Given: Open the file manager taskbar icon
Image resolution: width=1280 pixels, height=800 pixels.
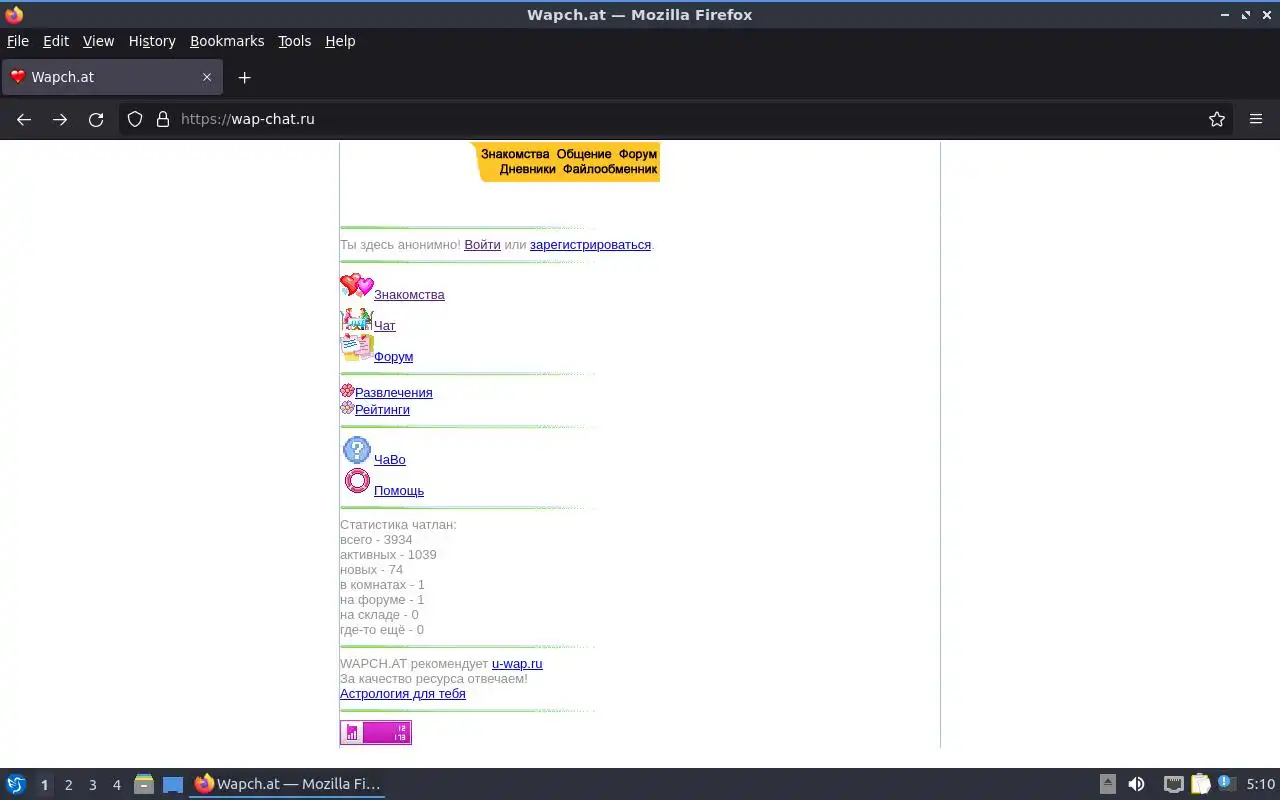Looking at the screenshot, I should pyautogui.click(x=144, y=785).
